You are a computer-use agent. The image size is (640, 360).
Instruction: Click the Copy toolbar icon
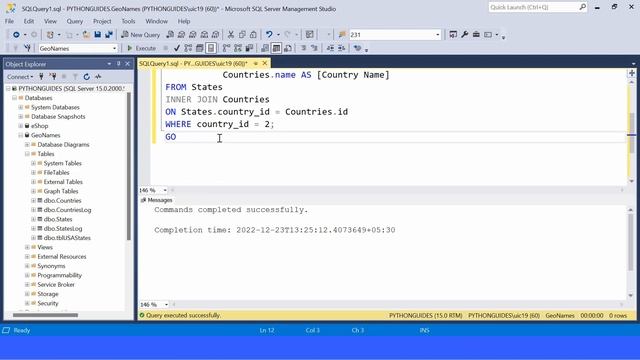[x=242, y=35]
